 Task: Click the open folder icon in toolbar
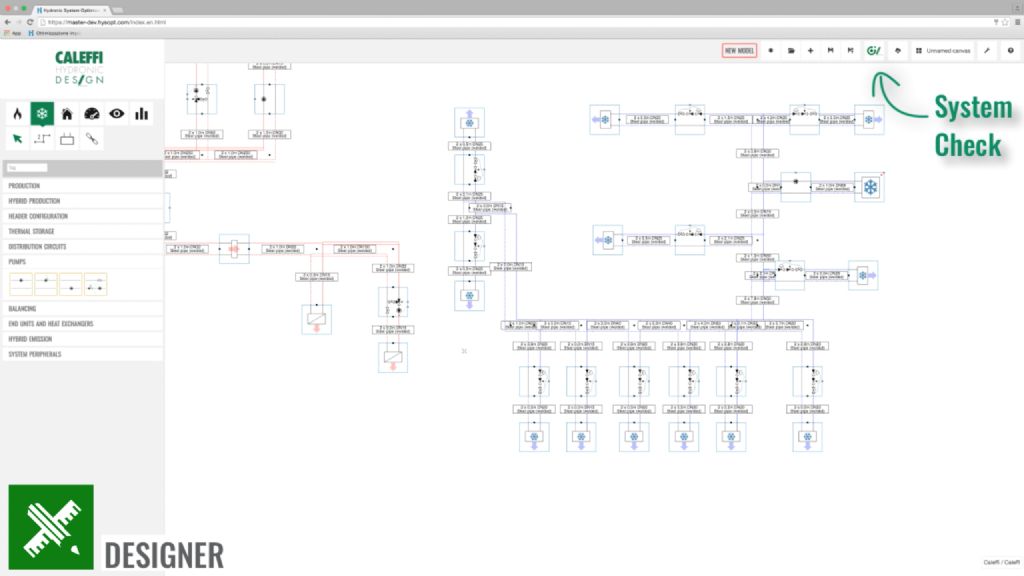[x=790, y=50]
